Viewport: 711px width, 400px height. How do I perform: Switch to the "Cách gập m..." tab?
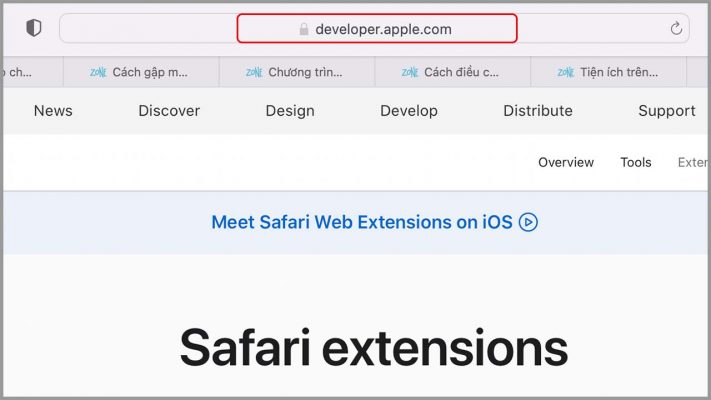(141, 72)
